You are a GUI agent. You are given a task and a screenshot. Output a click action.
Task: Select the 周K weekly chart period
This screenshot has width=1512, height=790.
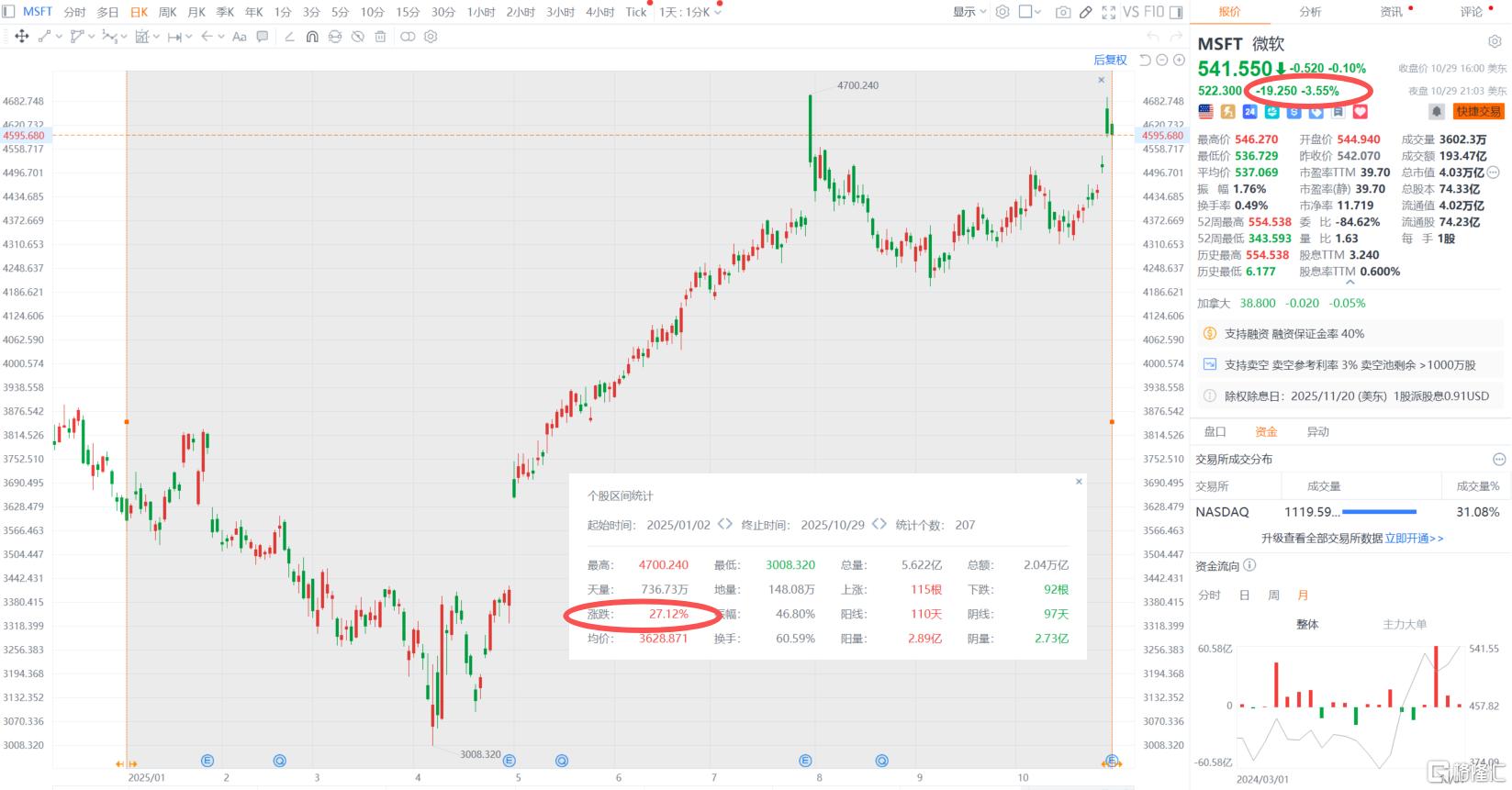tap(167, 12)
